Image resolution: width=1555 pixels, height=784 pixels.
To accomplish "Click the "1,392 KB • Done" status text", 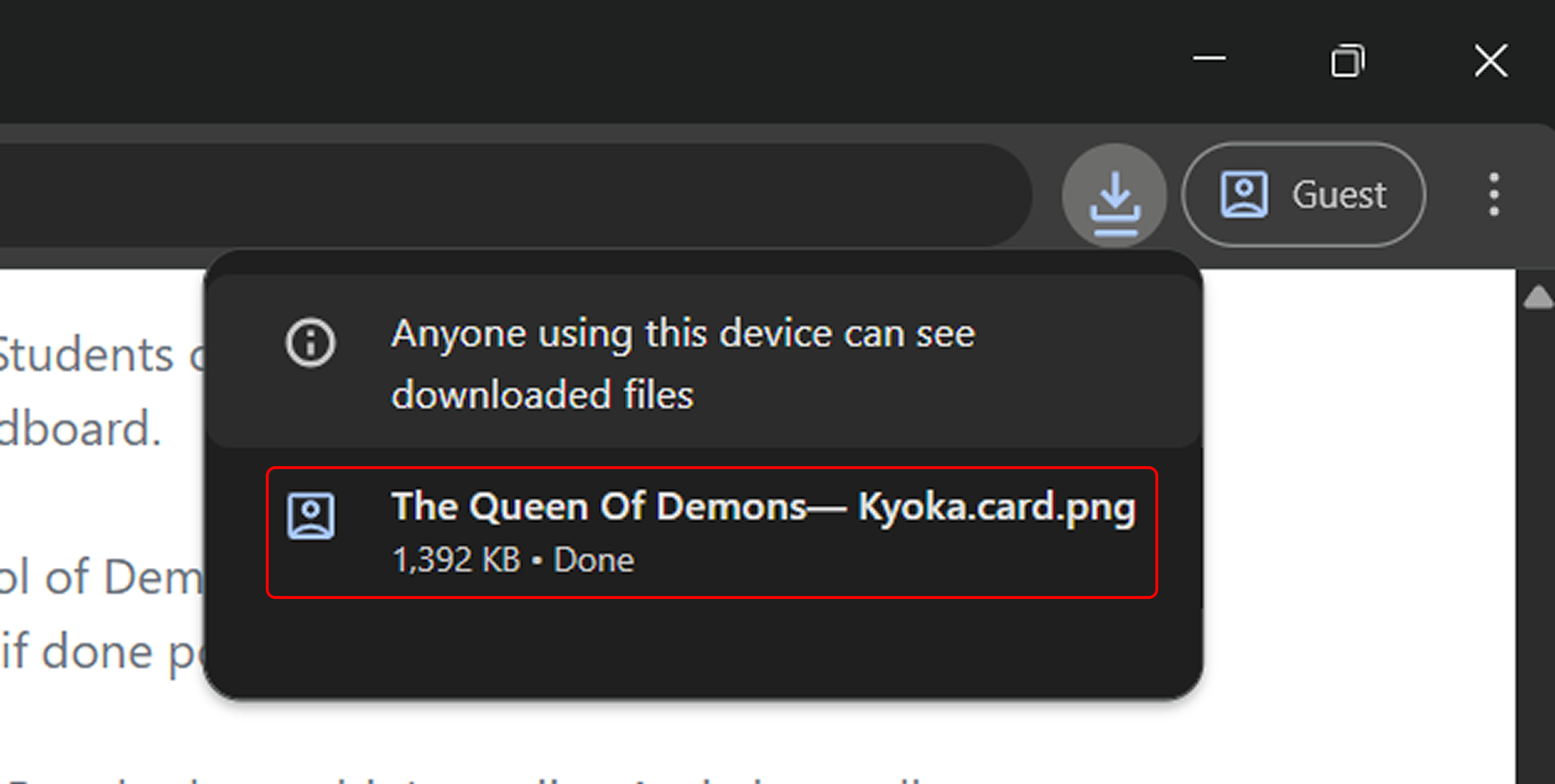I will coord(513,560).
